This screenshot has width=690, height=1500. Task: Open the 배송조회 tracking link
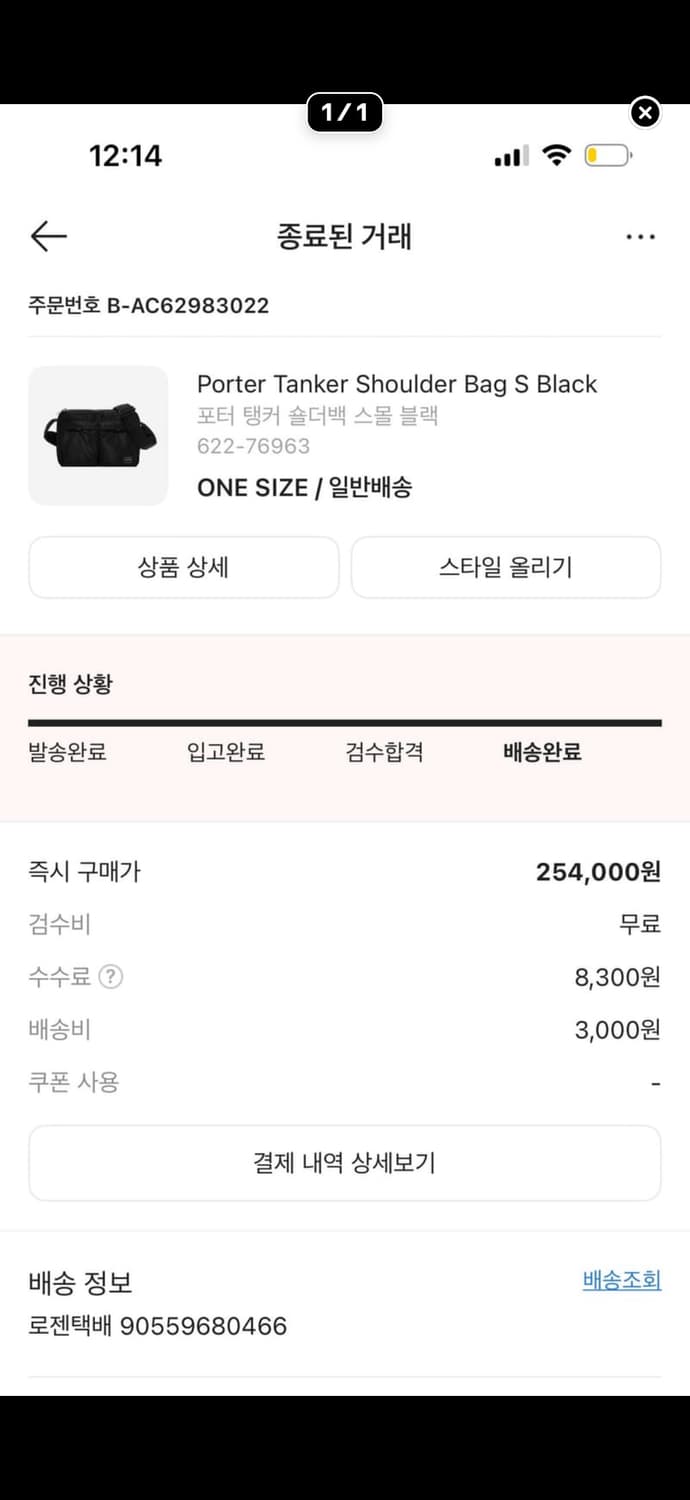pyautogui.click(x=620, y=1280)
